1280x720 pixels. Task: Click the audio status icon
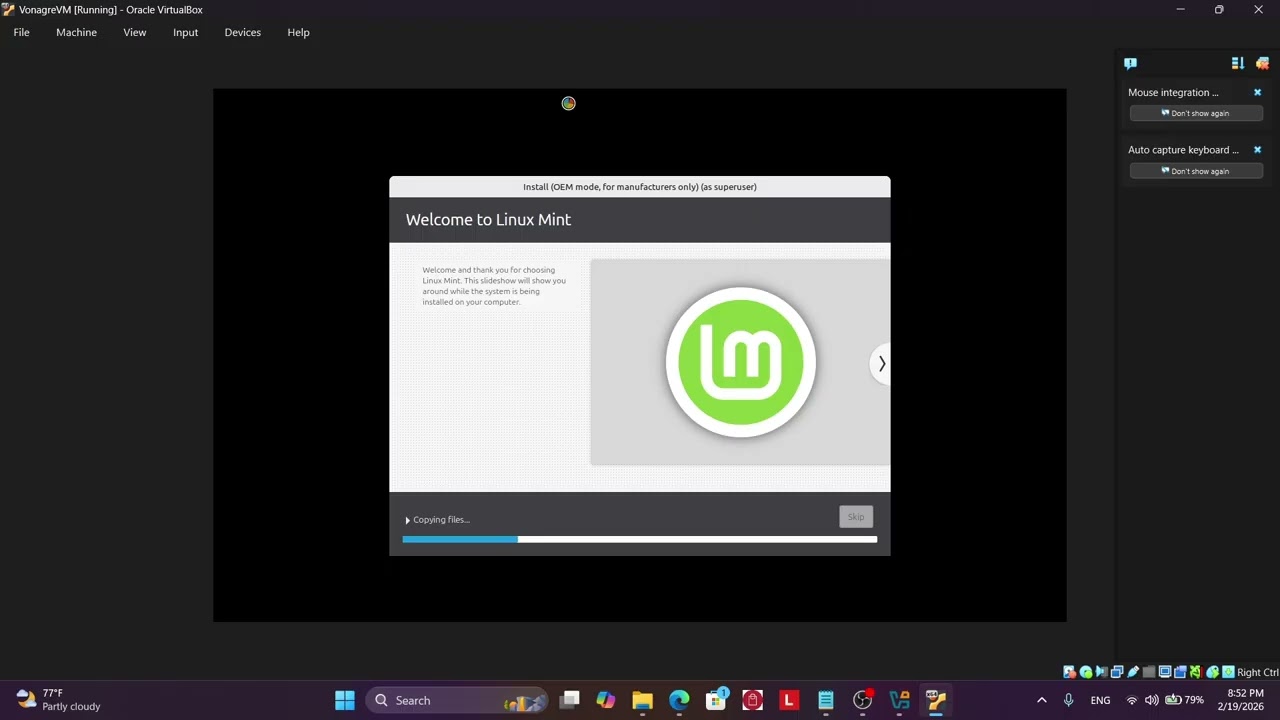click(x=1101, y=672)
